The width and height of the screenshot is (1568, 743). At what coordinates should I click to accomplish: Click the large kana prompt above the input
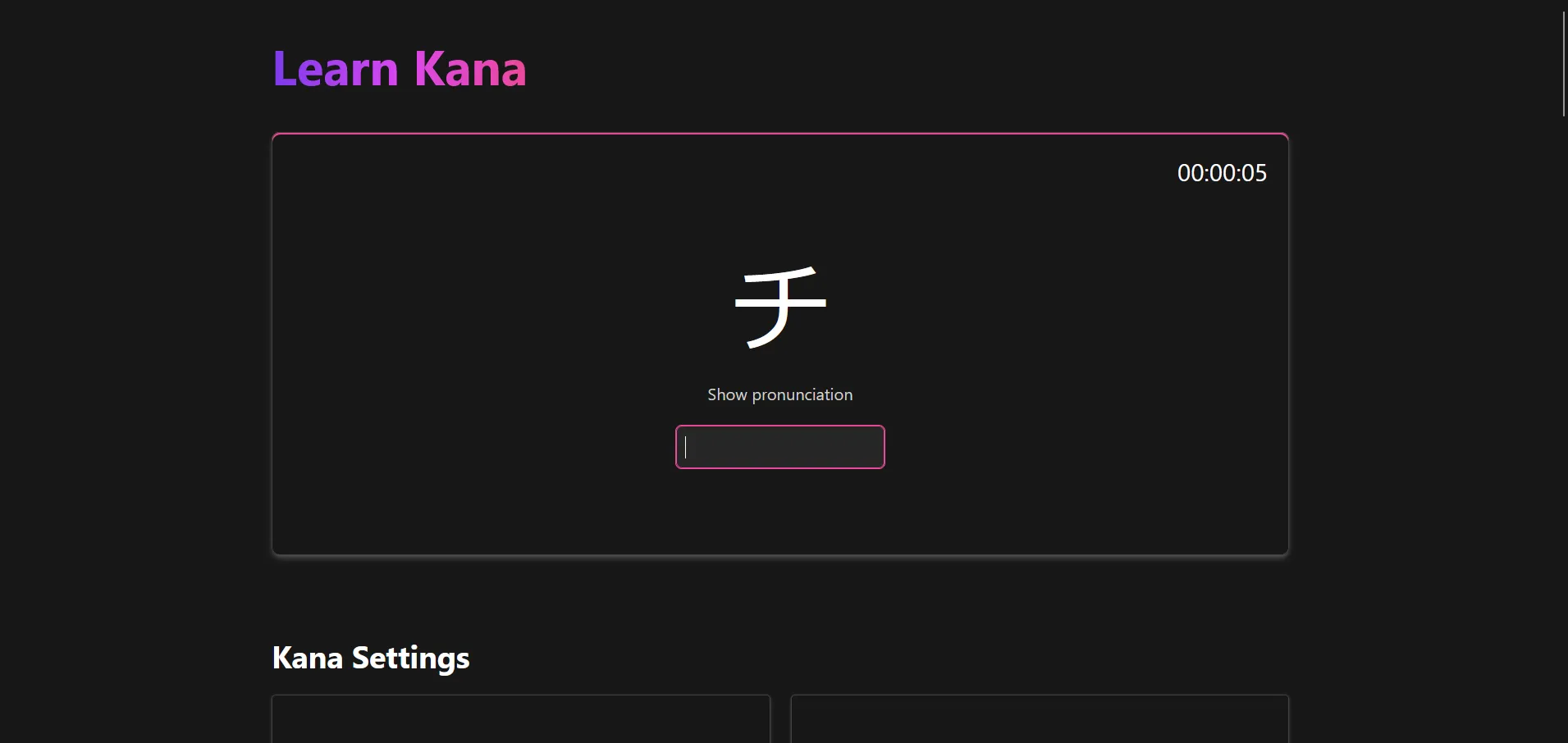tap(779, 308)
